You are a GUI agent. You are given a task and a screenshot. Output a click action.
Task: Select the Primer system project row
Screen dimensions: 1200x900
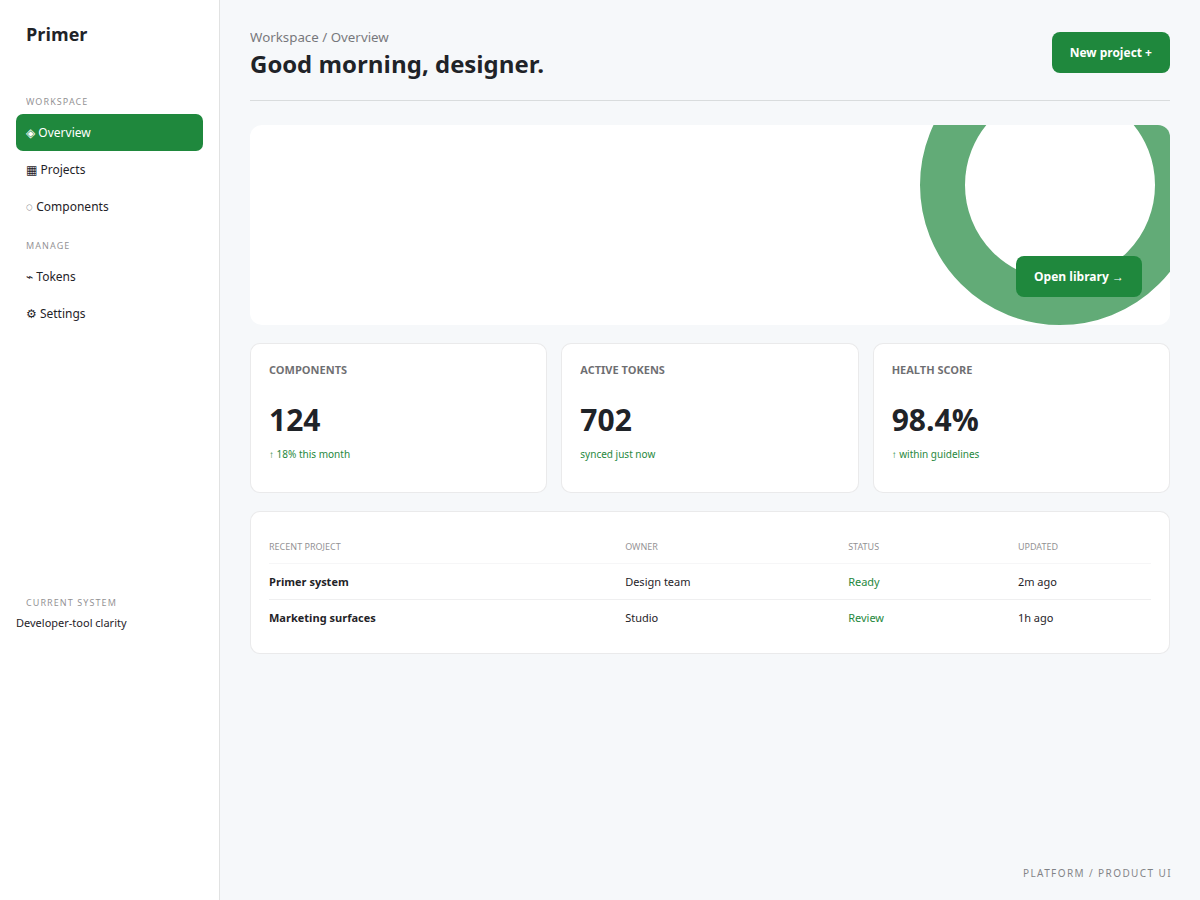[x=710, y=582]
